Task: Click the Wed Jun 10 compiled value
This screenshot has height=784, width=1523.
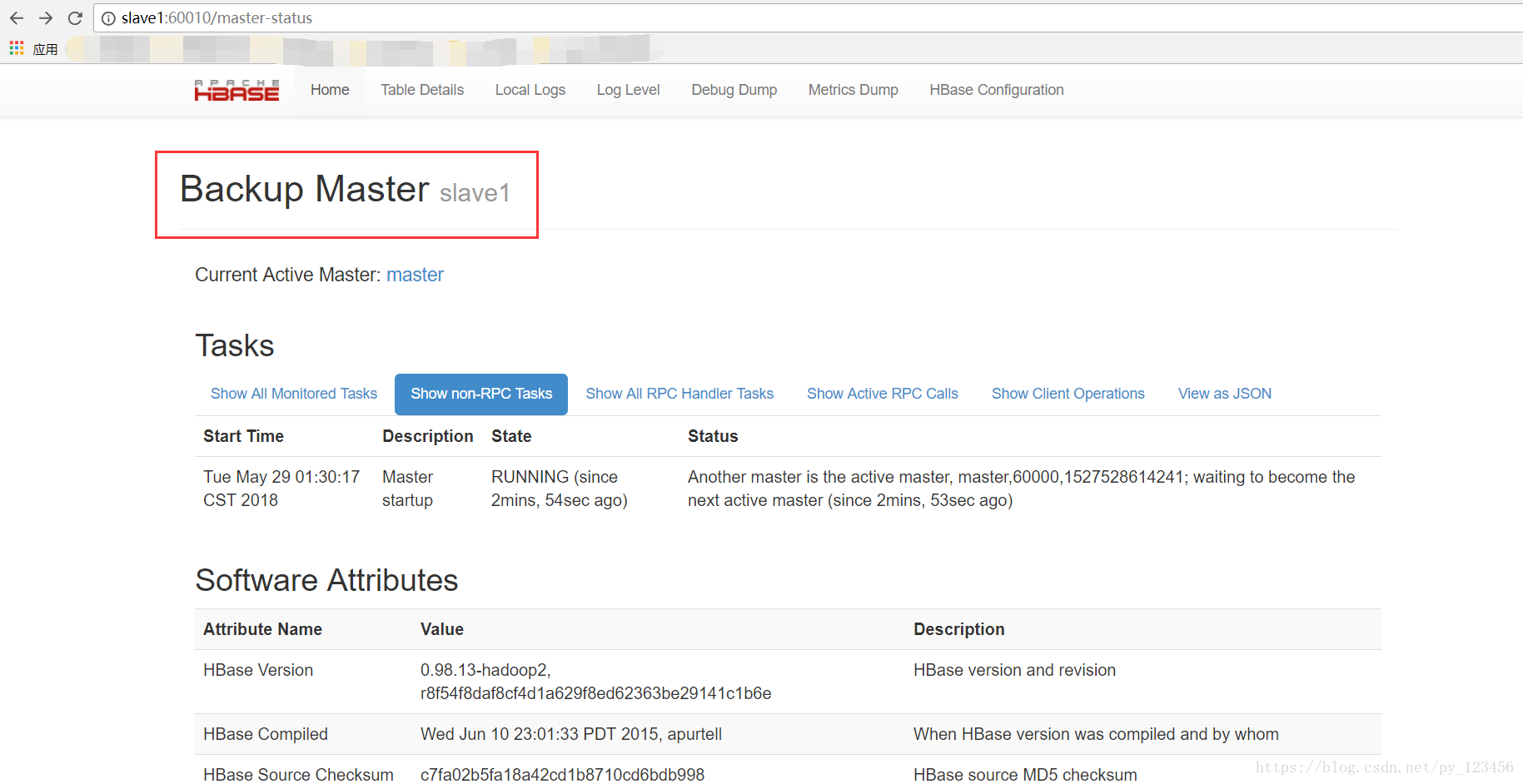Action: coord(571,734)
